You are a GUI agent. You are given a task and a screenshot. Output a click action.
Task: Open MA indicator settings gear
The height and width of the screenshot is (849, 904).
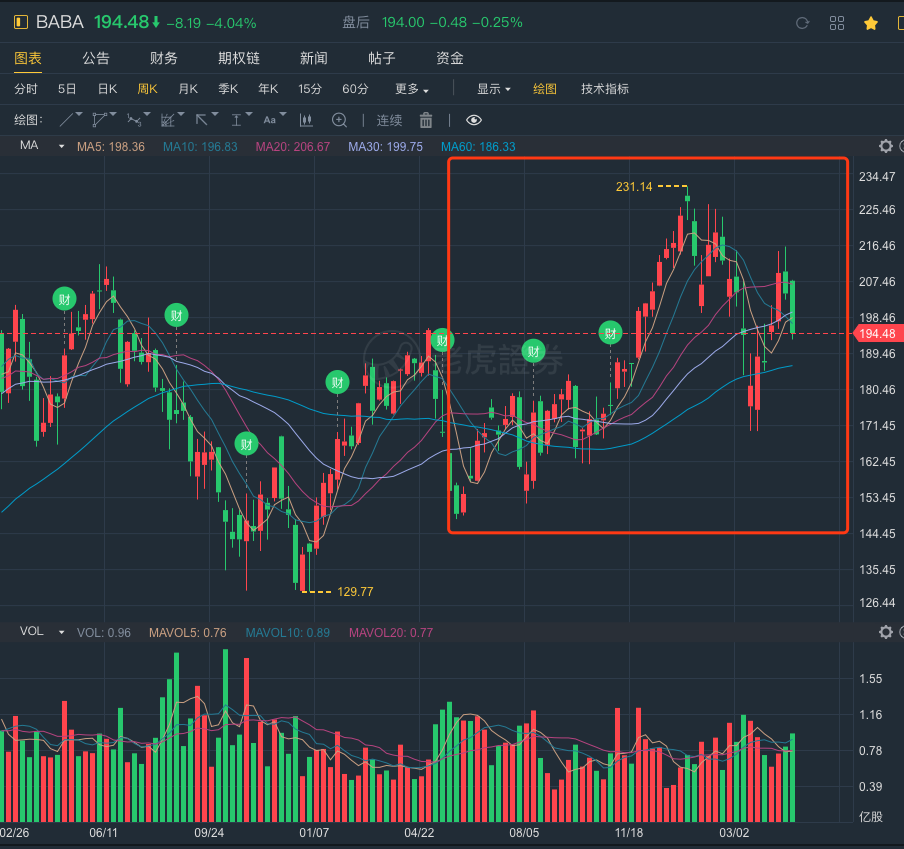885,146
